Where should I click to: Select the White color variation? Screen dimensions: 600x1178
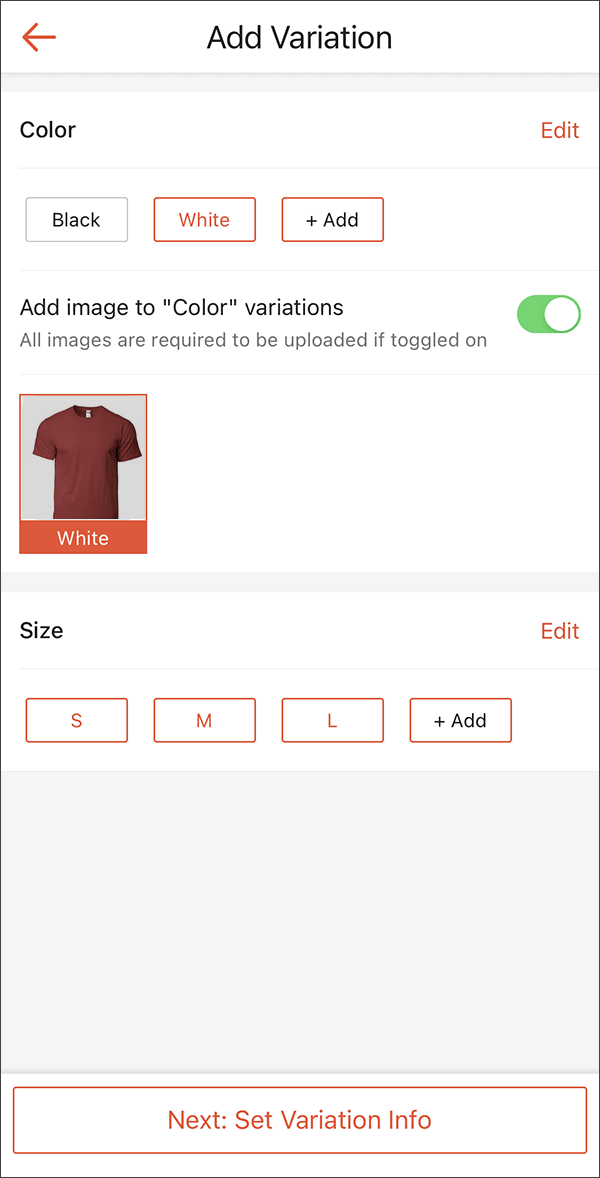[x=204, y=219]
